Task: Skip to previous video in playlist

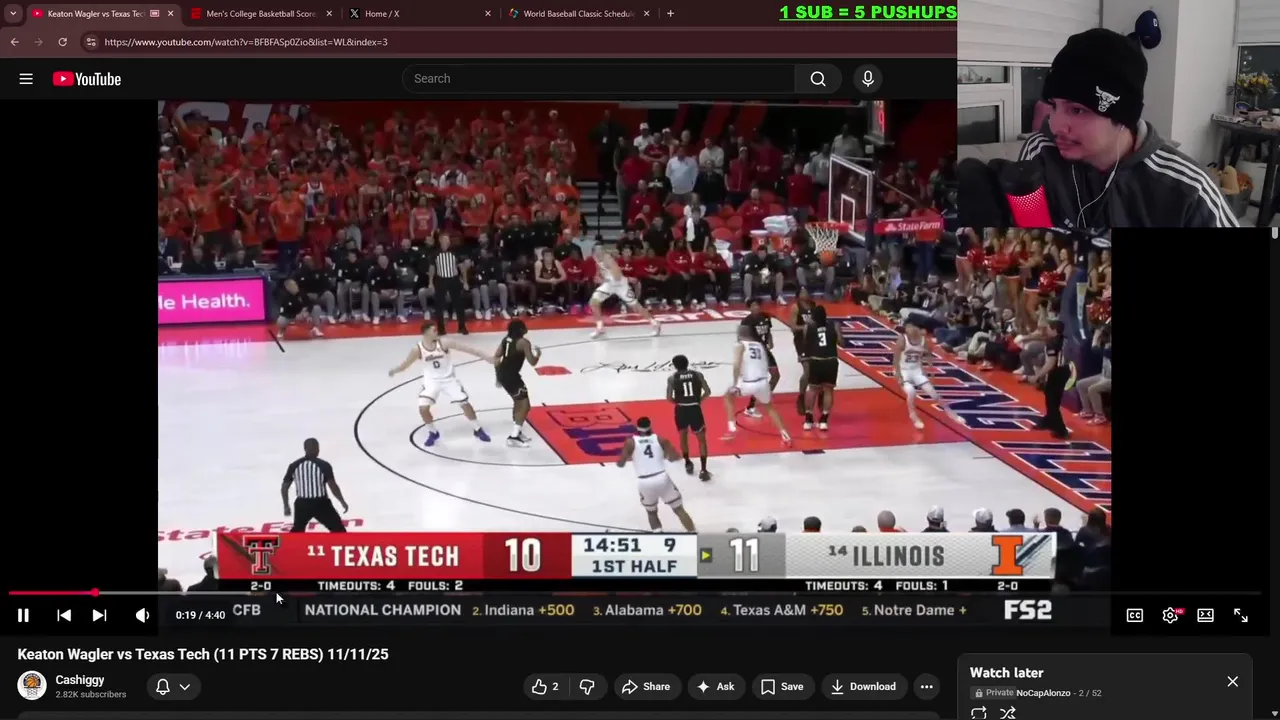Action: tap(63, 615)
